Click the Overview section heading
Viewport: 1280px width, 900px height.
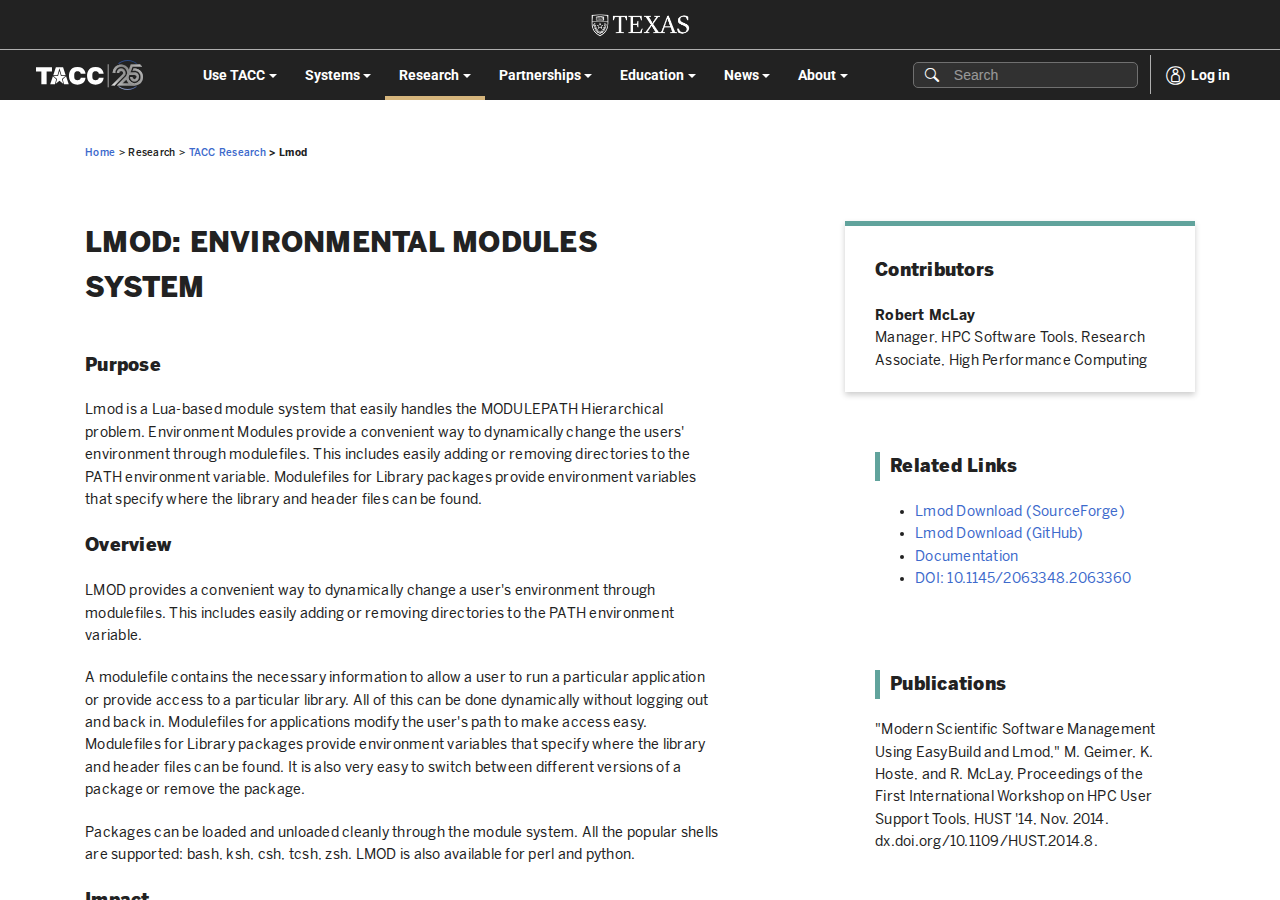pos(128,544)
